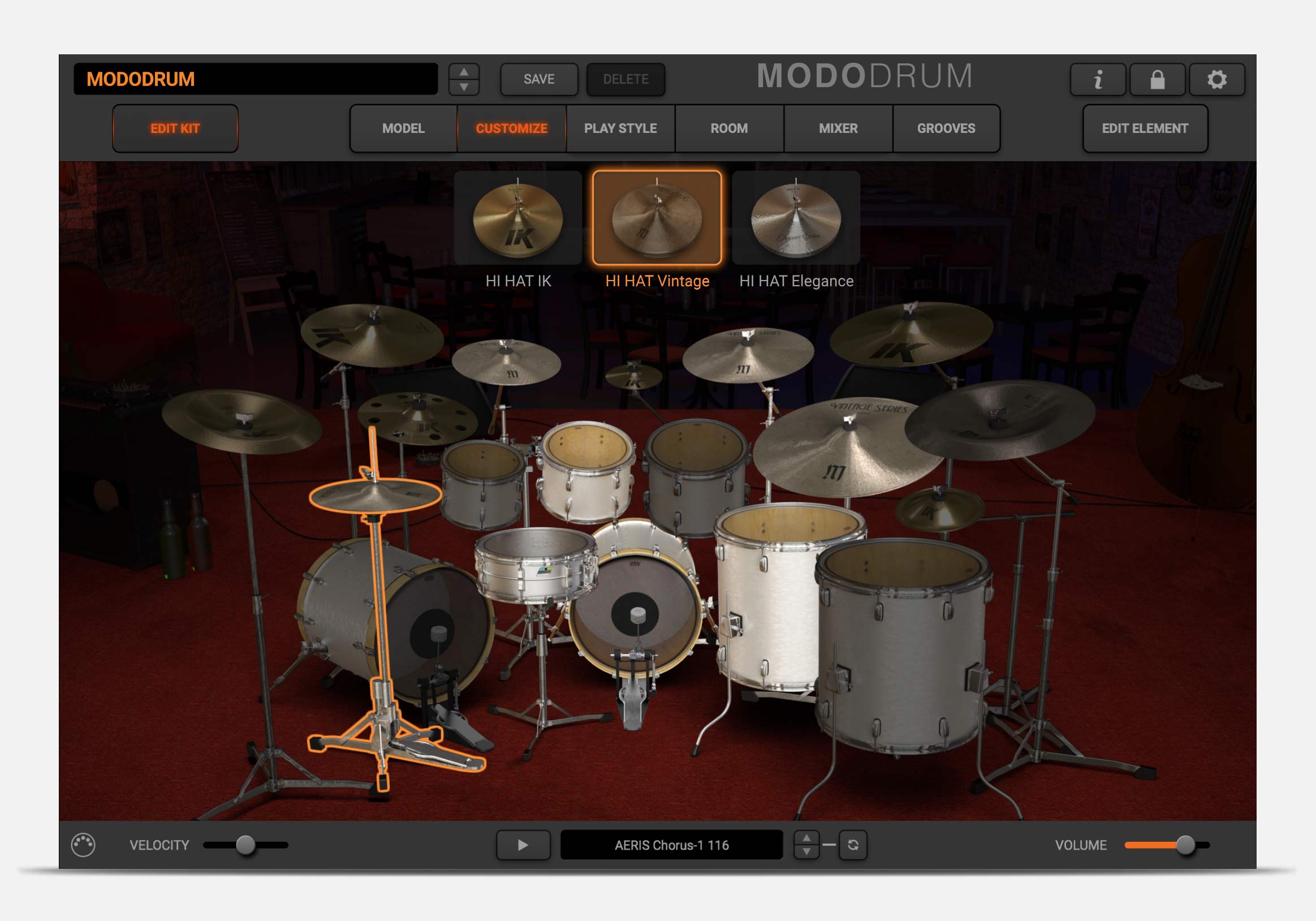The width and height of the screenshot is (1316, 921).
Task: Save the current preset
Action: pos(538,79)
